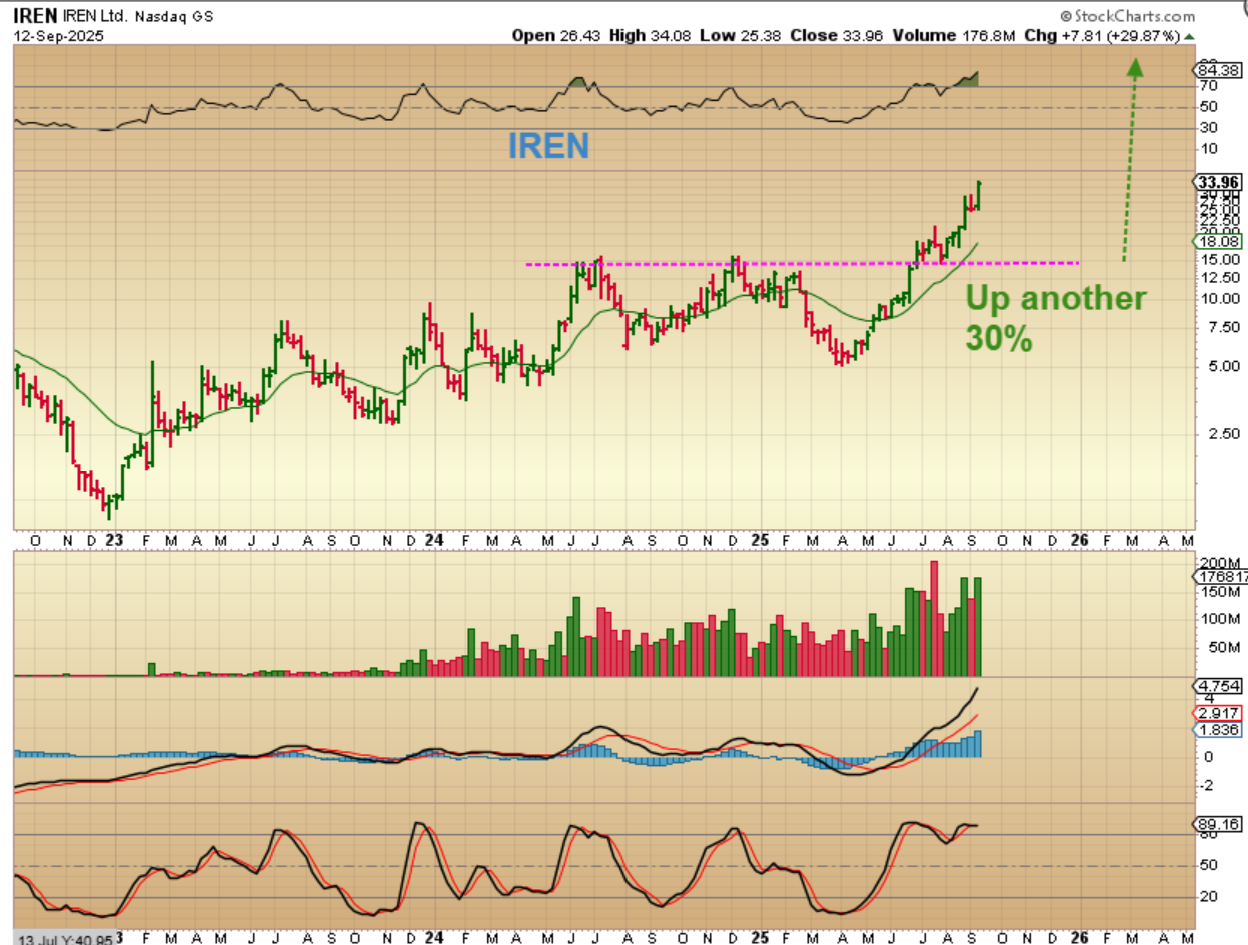1248x945 pixels.
Task: Click the bold IREN ticker symbol in header
Action: [34, 16]
